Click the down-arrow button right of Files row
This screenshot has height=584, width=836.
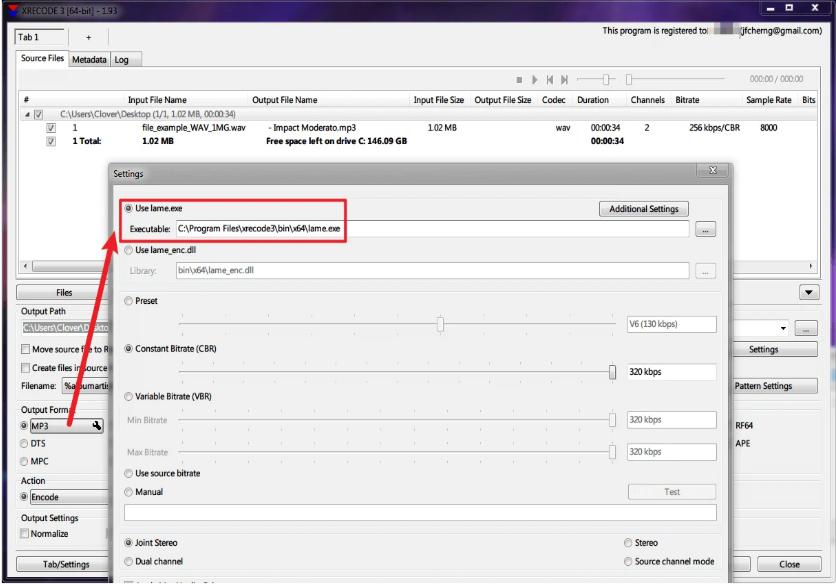[x=809, y=292]
